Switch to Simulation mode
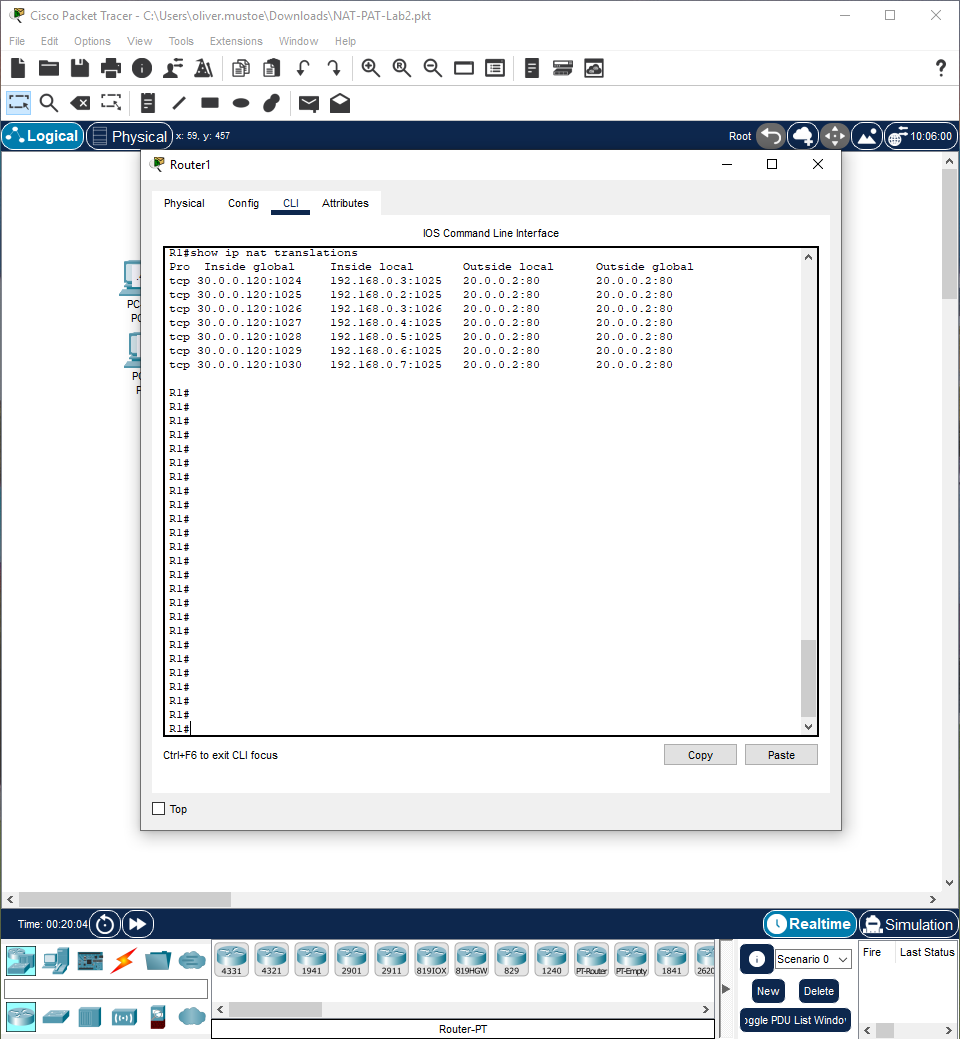The image size is (960, 1039). [x=909, y=924]
